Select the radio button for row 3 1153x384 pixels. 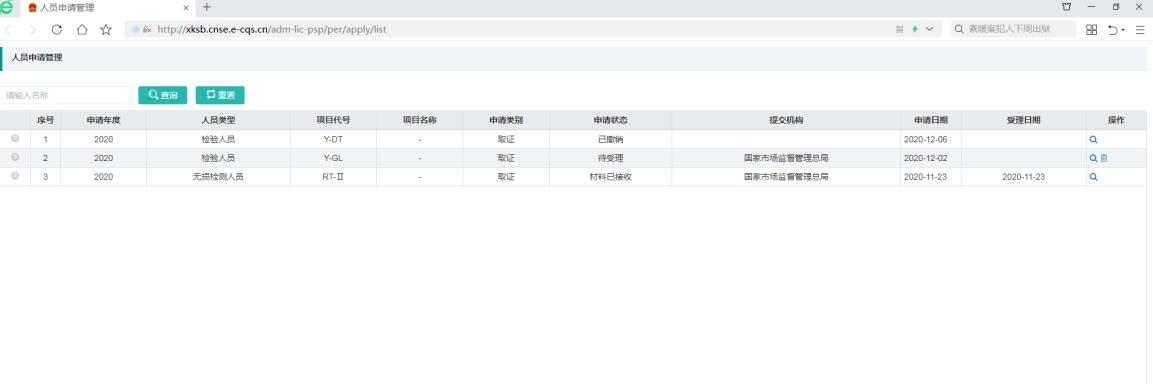(x=15, y=176)
